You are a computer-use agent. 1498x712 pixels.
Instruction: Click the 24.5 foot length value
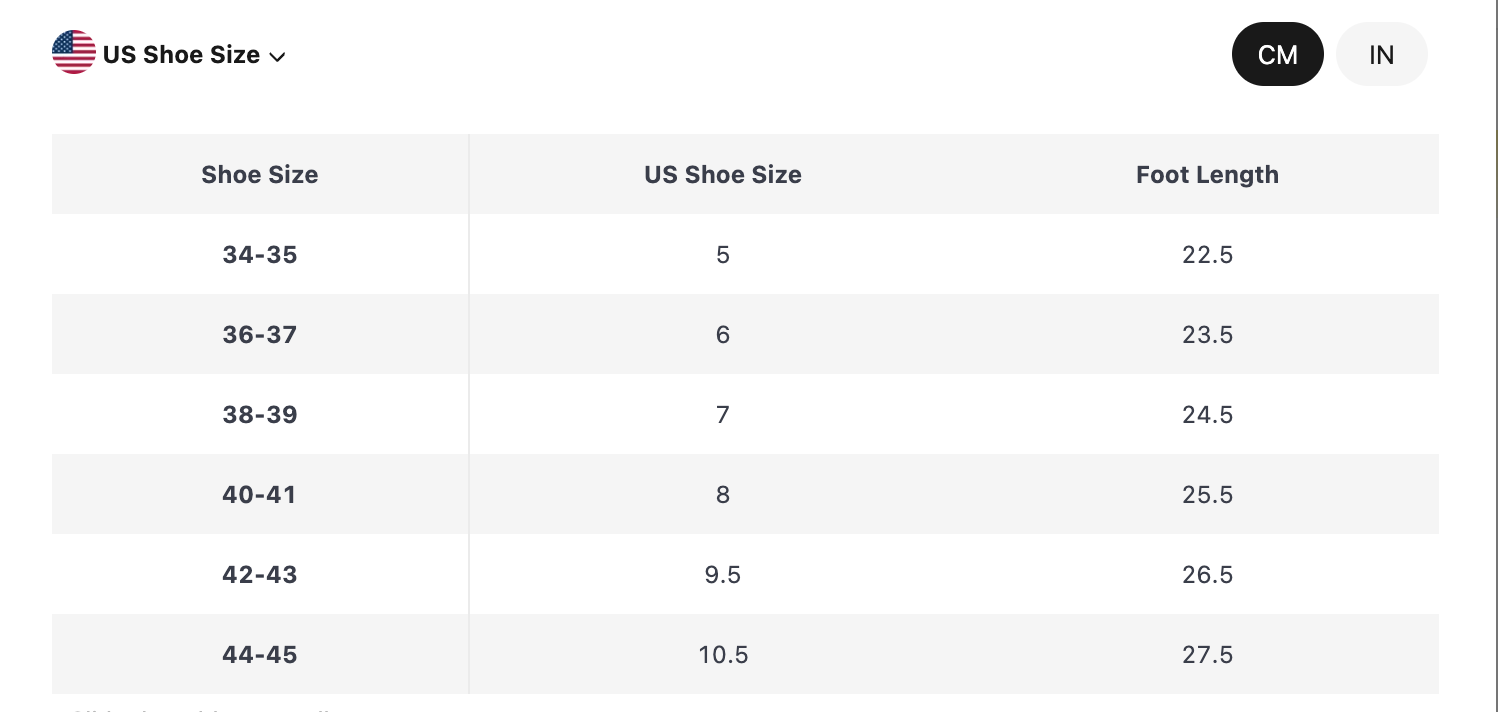pyautogui.click(x=1207, y=414)
